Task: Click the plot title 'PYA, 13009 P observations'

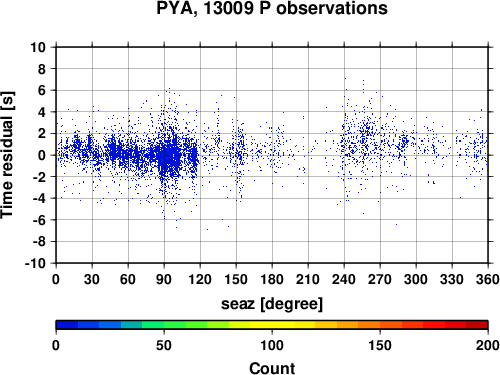Action: 272,8
